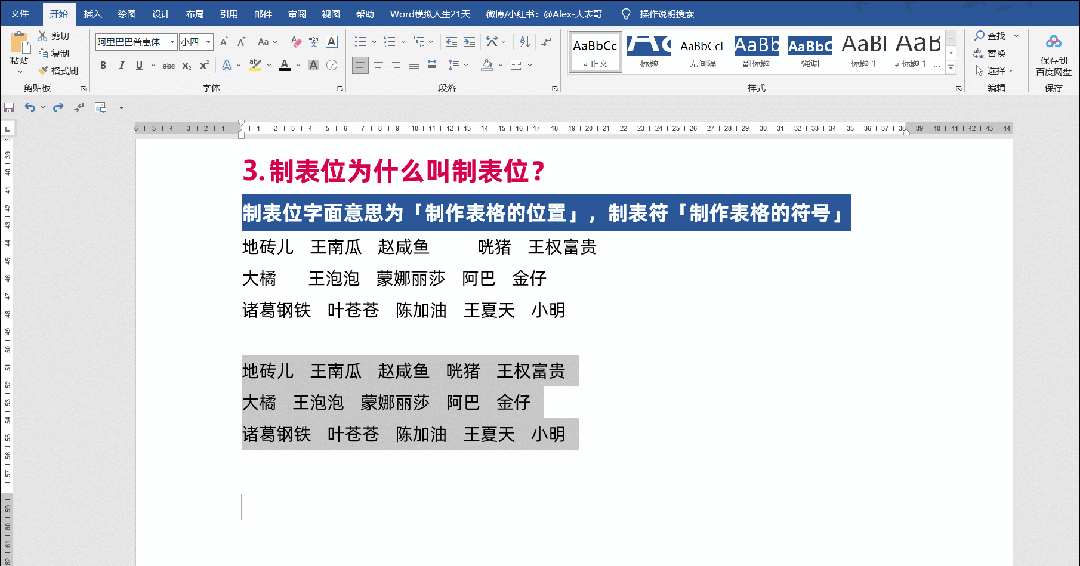This screenshot has height=566, width=1080.
Task: Open the Paragraph dialog launcher
Action: coord(555,88)
